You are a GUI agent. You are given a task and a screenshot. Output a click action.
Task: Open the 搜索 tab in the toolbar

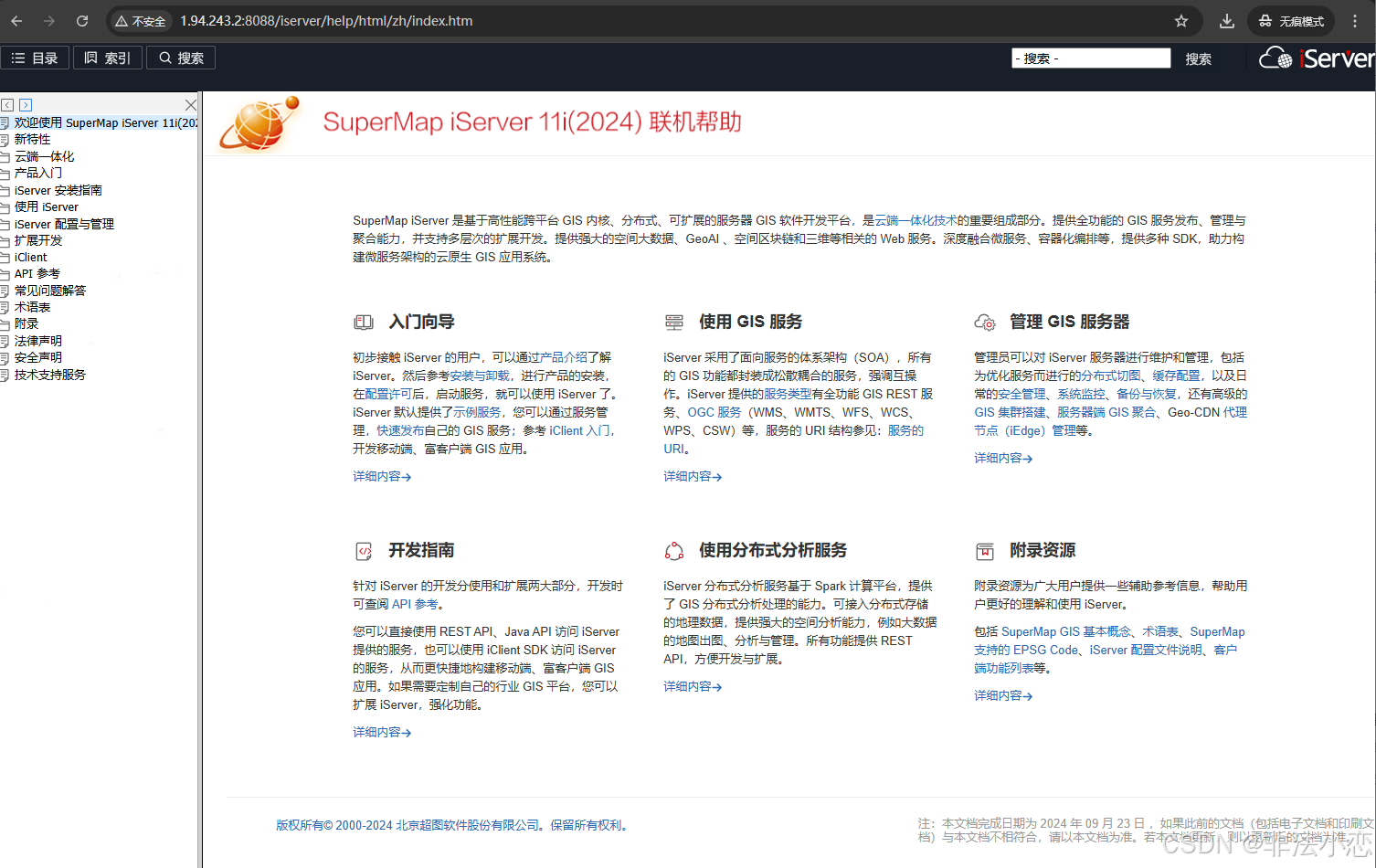pos(181,58)
